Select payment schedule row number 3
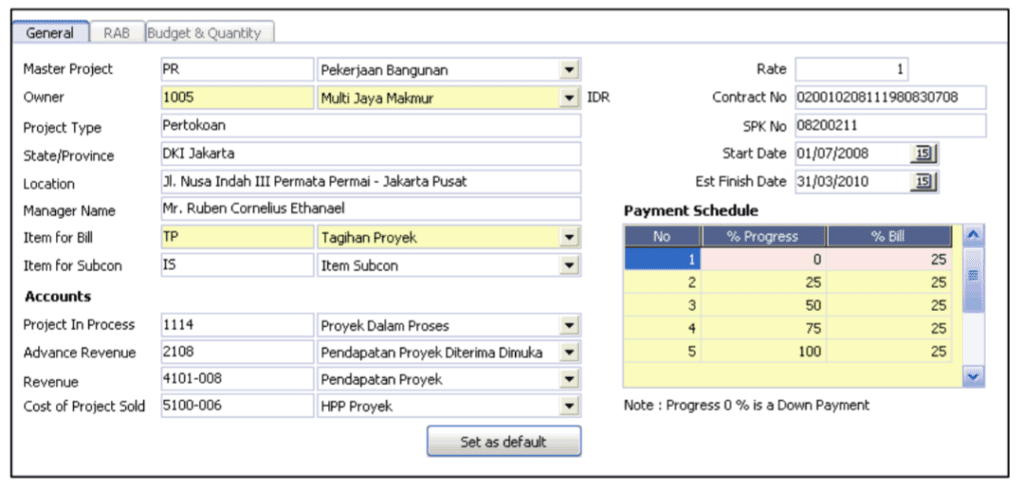Screen dimensions: 1024x490 (x=662, y=305)
